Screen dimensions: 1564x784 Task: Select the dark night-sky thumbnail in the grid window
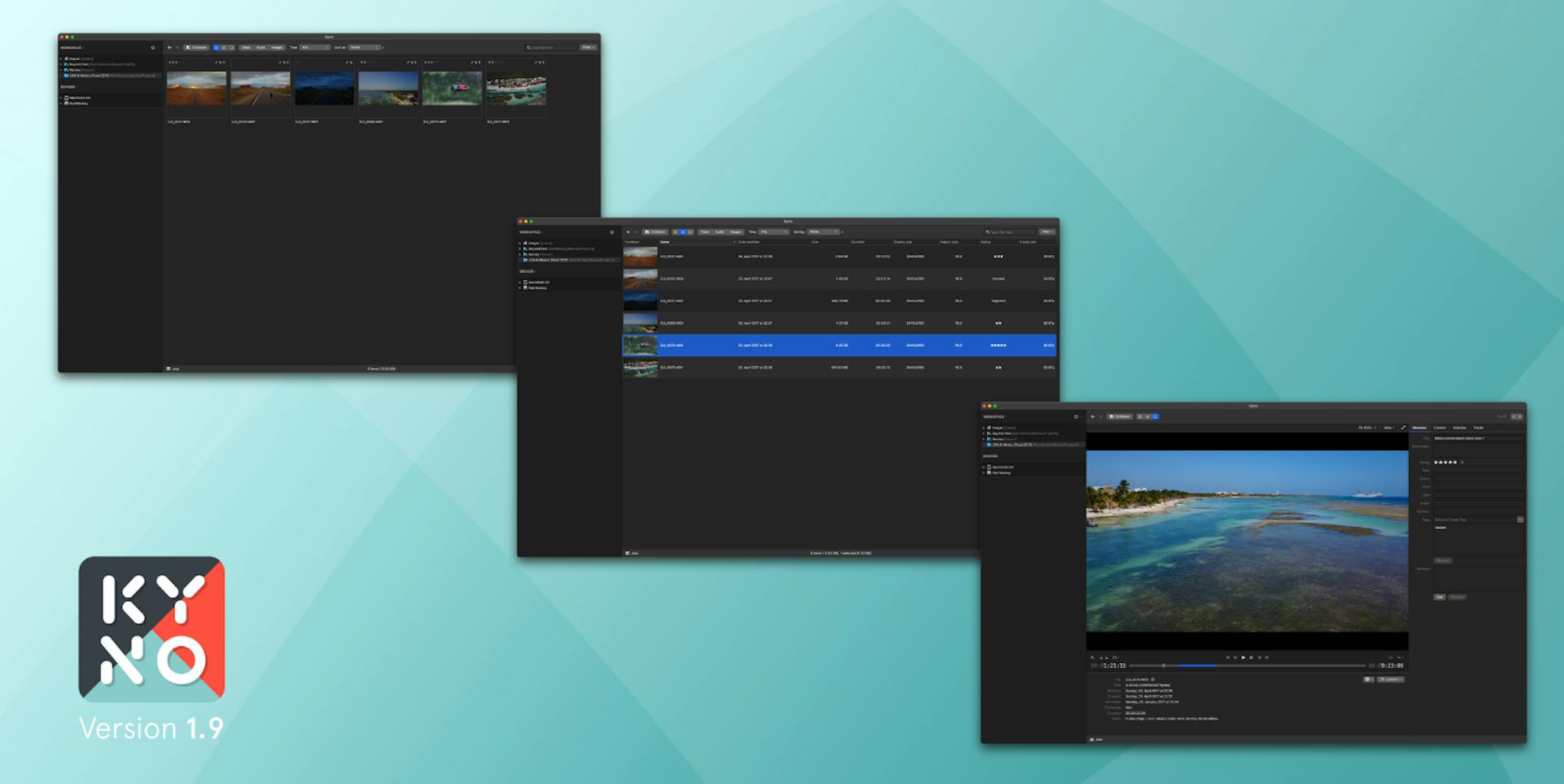click(325, 88)
